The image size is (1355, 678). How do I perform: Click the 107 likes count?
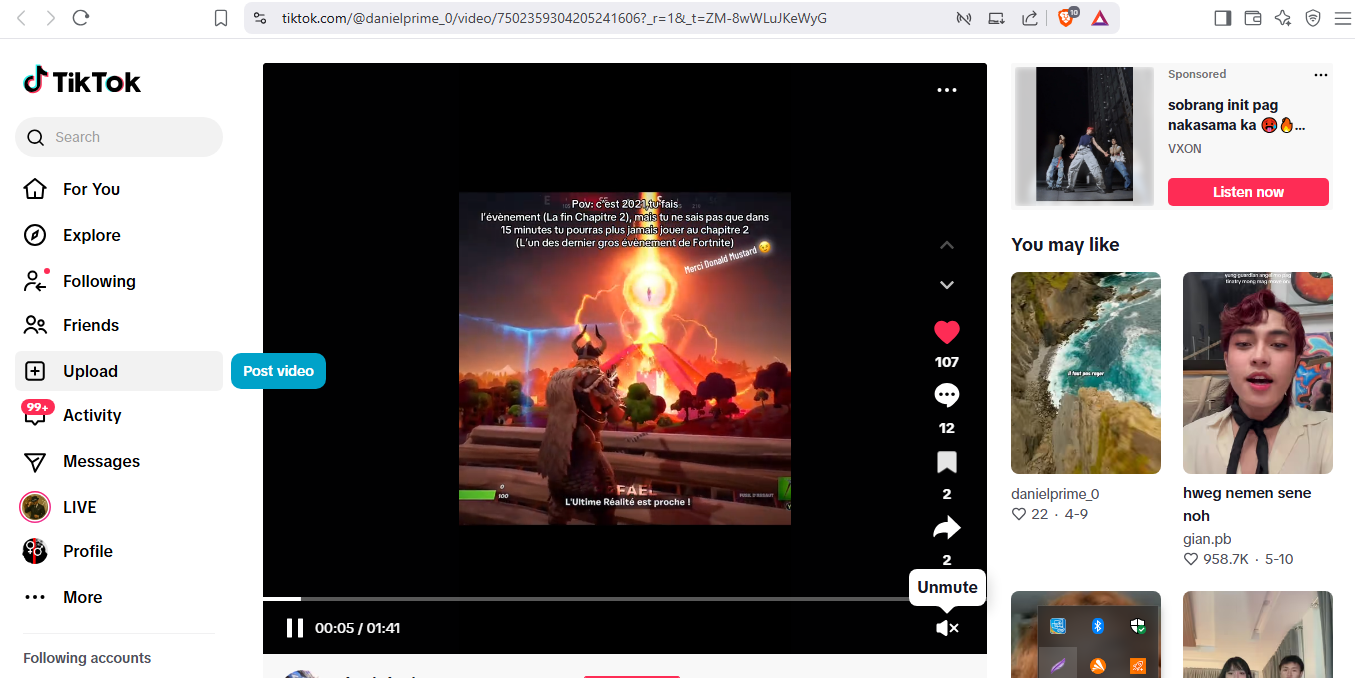pos(947,362)
